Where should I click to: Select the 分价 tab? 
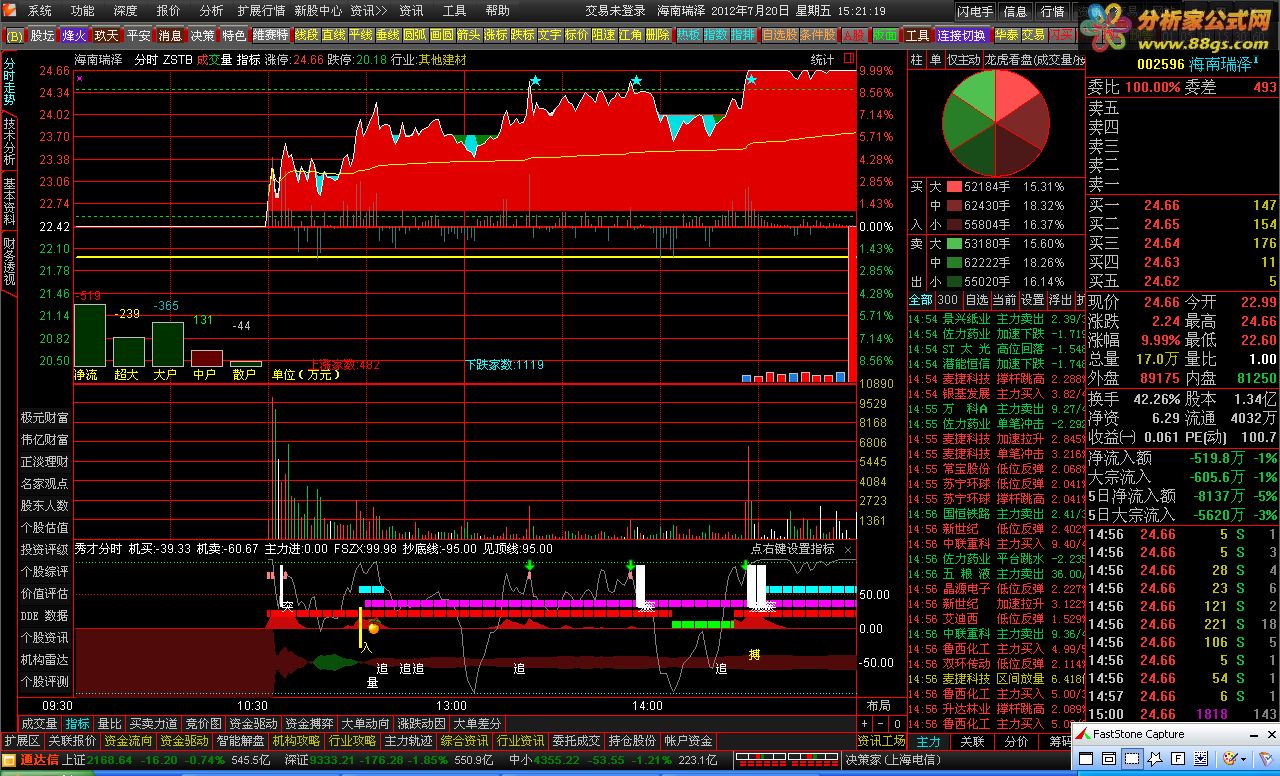coord(1016,742)
